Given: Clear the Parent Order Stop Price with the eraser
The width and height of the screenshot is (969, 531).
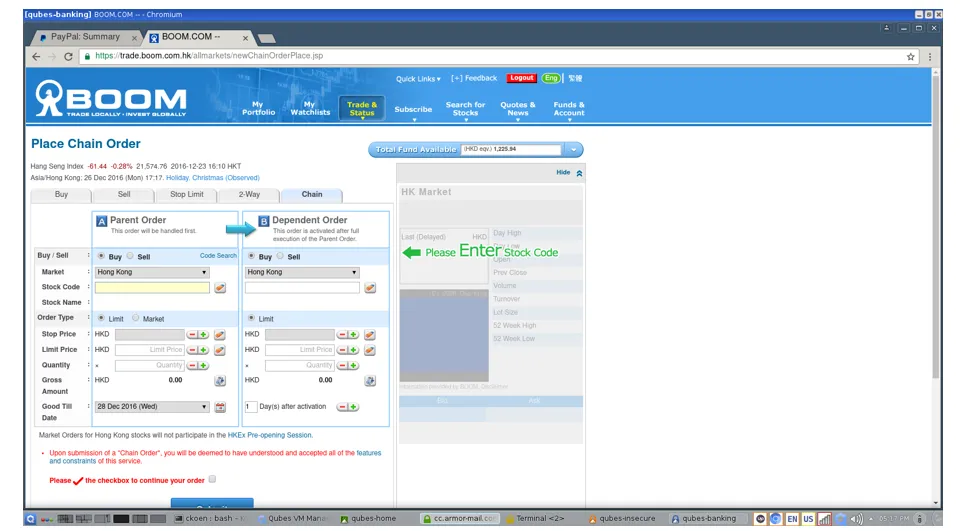Looking at the screenshot, I should [219, 334].
